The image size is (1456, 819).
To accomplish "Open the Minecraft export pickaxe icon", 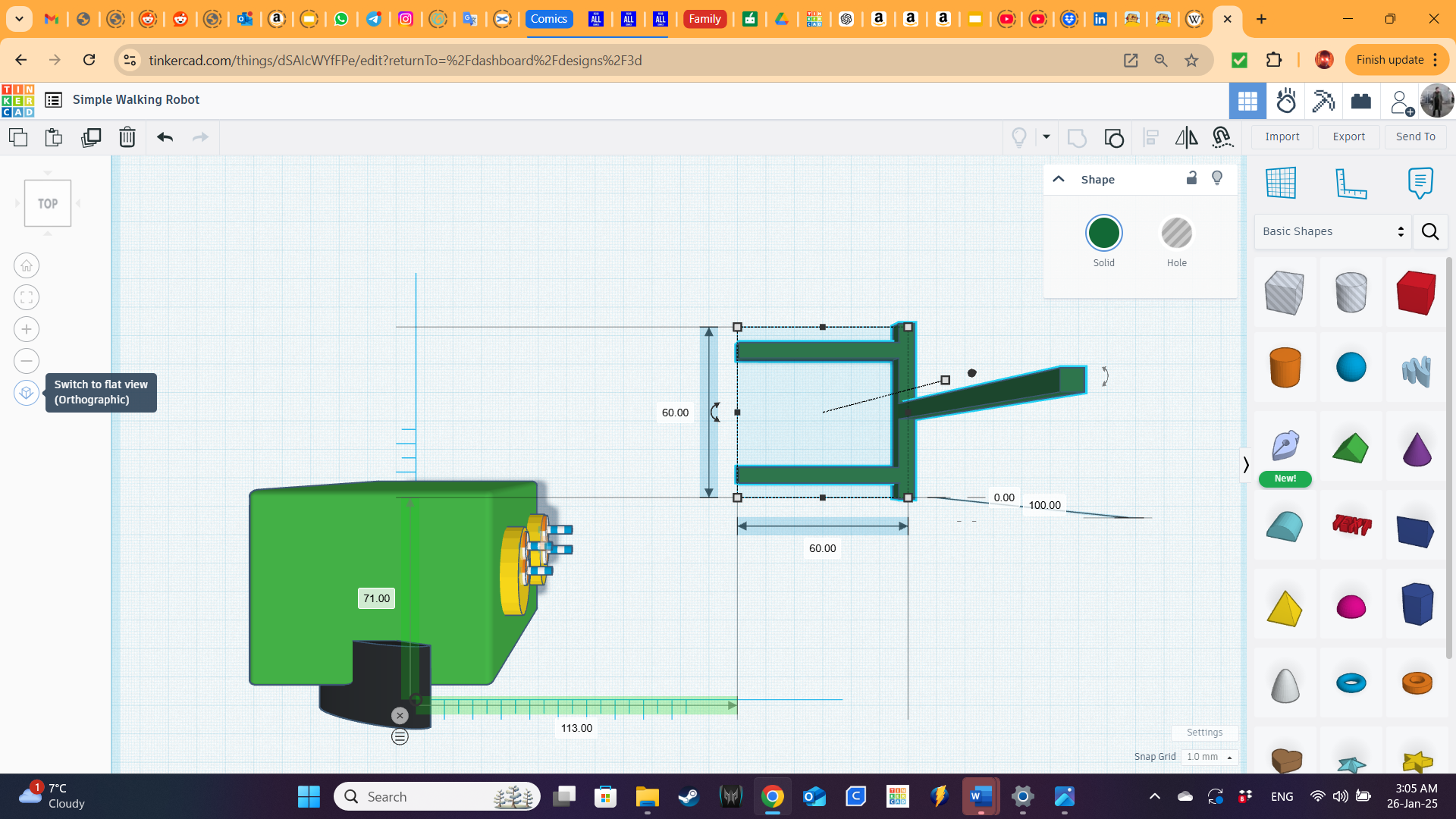I will click(x=1323, y=100).
